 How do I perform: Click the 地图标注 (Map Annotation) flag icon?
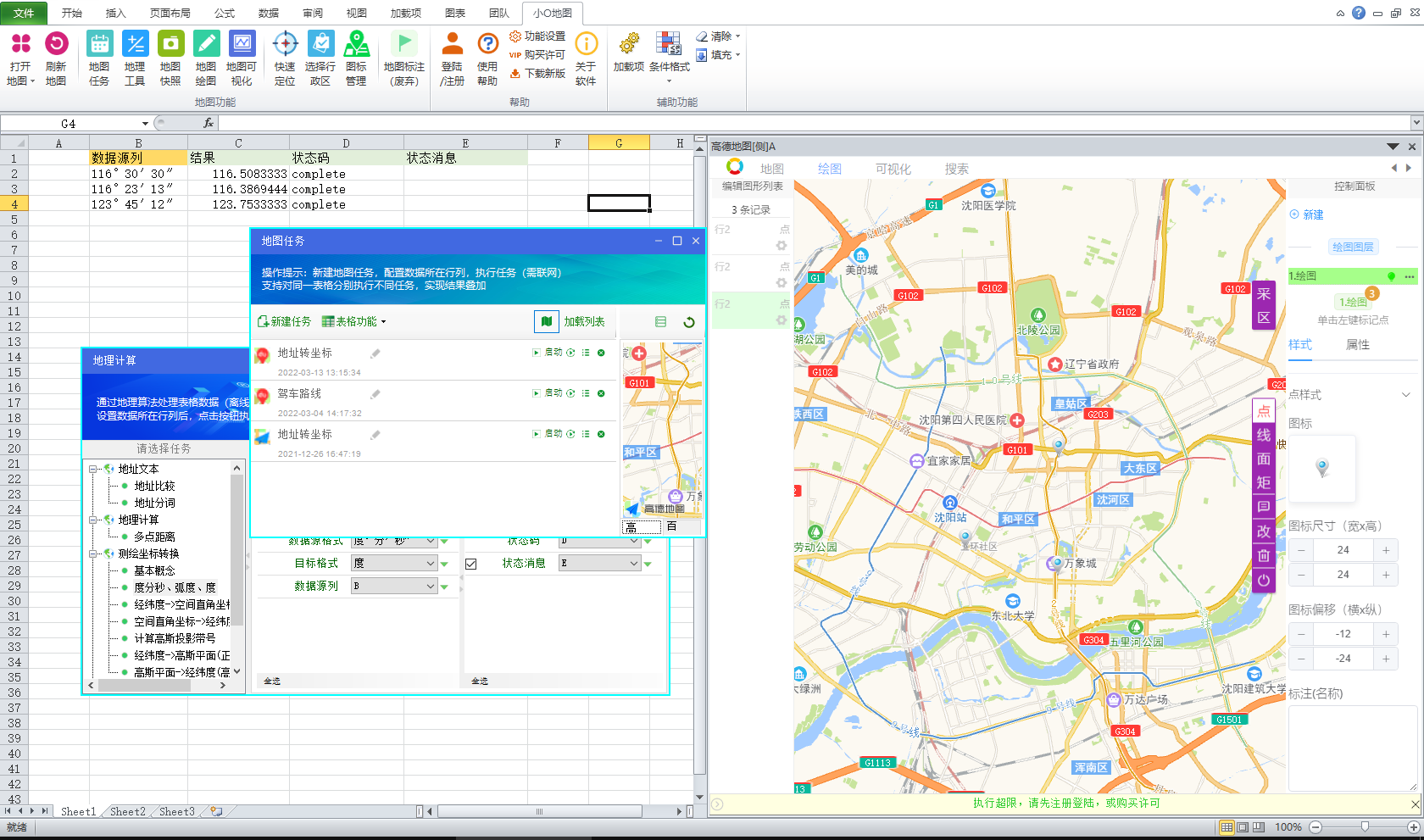pyautogui.click(x=403, y=43)
